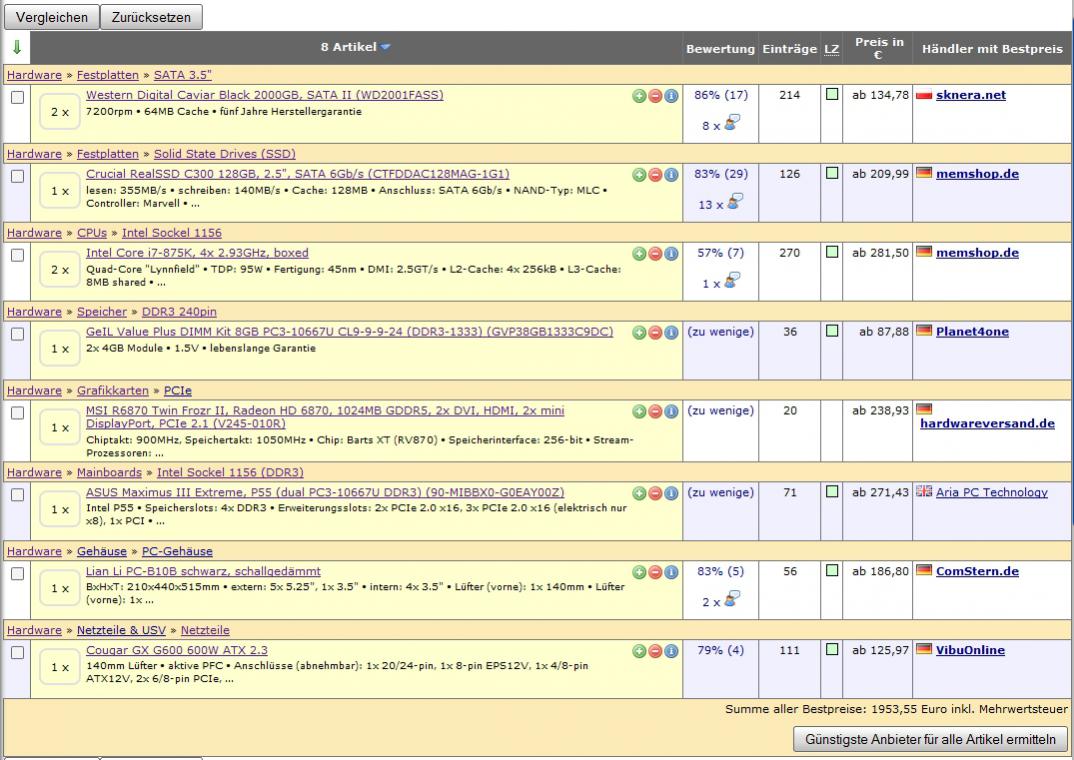The height and width of the screenshot is (760, 1074).
Task: Open the sknera.net retailer link
Action: pos(971,95)
